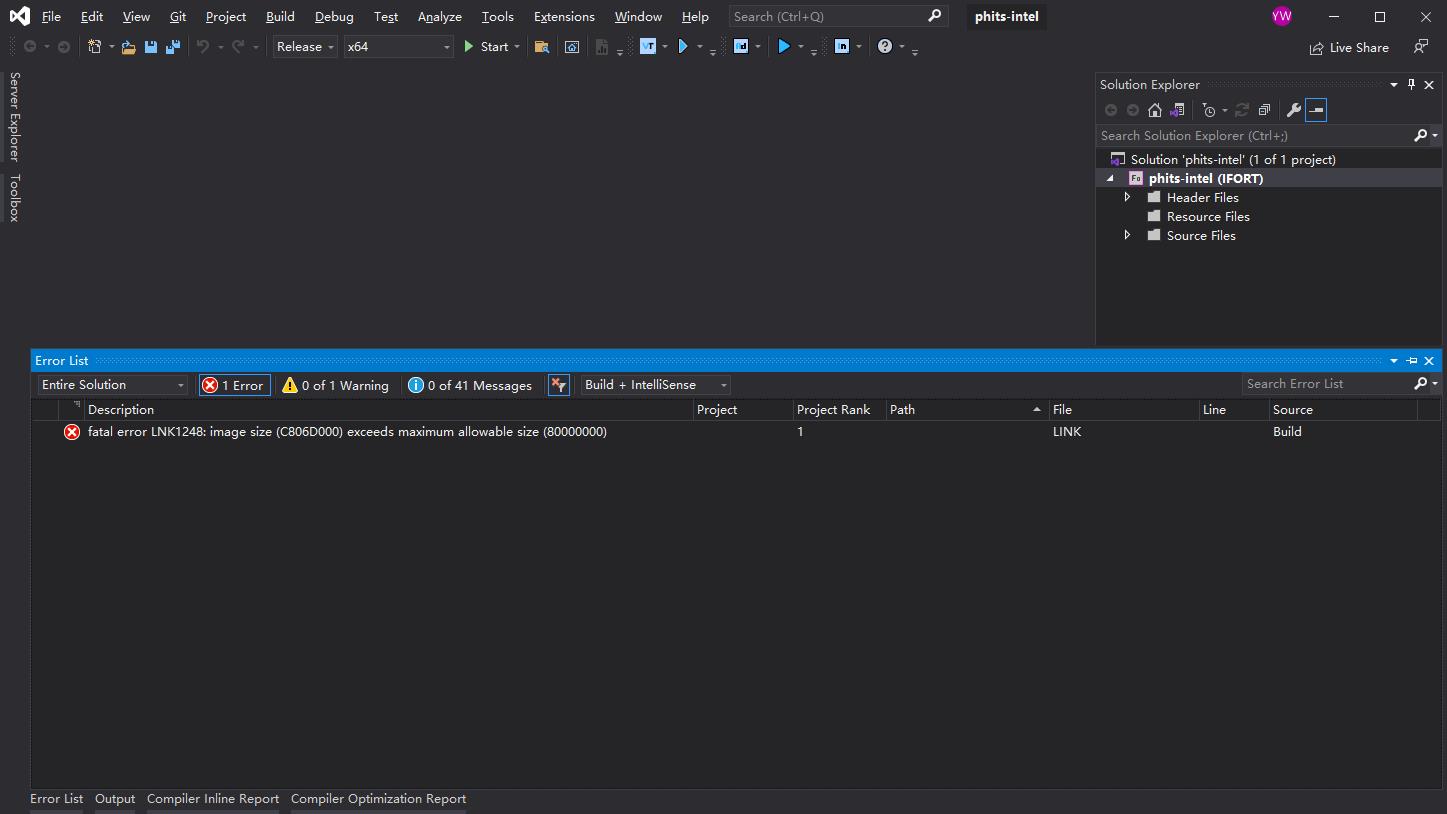Click the Pending Changes Filter clock icon
This screenshot has width=1447, height=814.
pyautogui.click(x=1209, y=110)
